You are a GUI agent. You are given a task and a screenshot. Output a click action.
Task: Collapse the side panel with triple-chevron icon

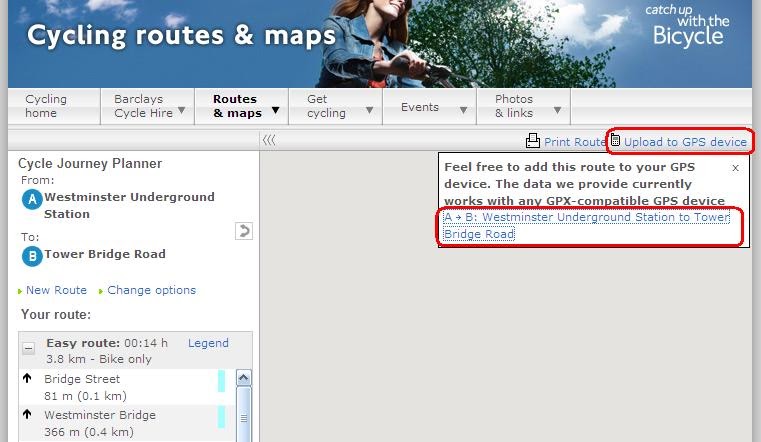[x=269, y=140]
